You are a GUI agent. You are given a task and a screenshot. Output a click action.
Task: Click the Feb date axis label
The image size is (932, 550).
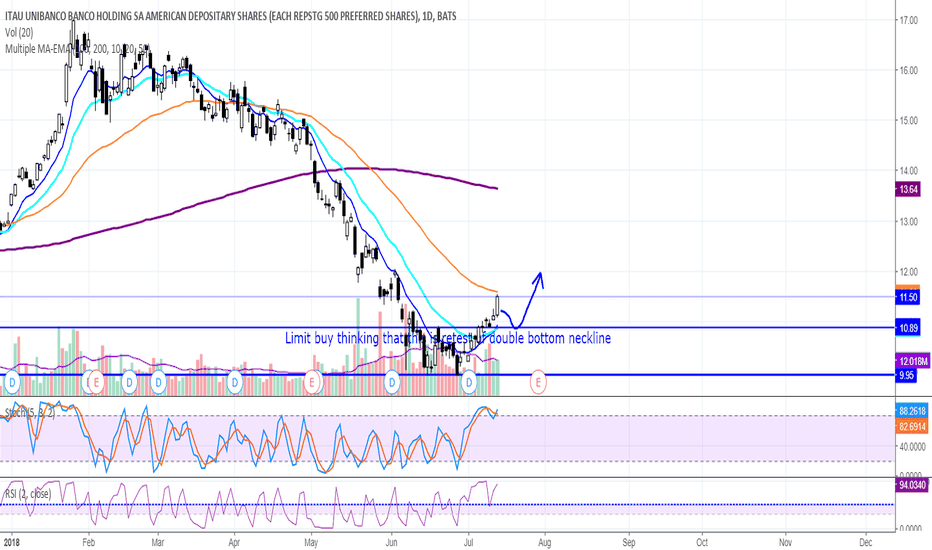pos(89,542)
